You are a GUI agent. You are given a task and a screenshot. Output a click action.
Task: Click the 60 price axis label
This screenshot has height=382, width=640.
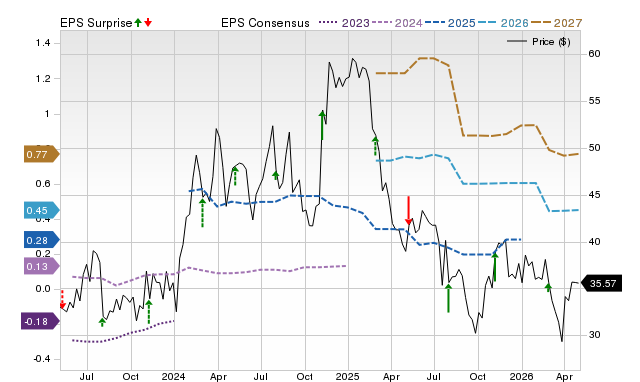tap(594, 54)
